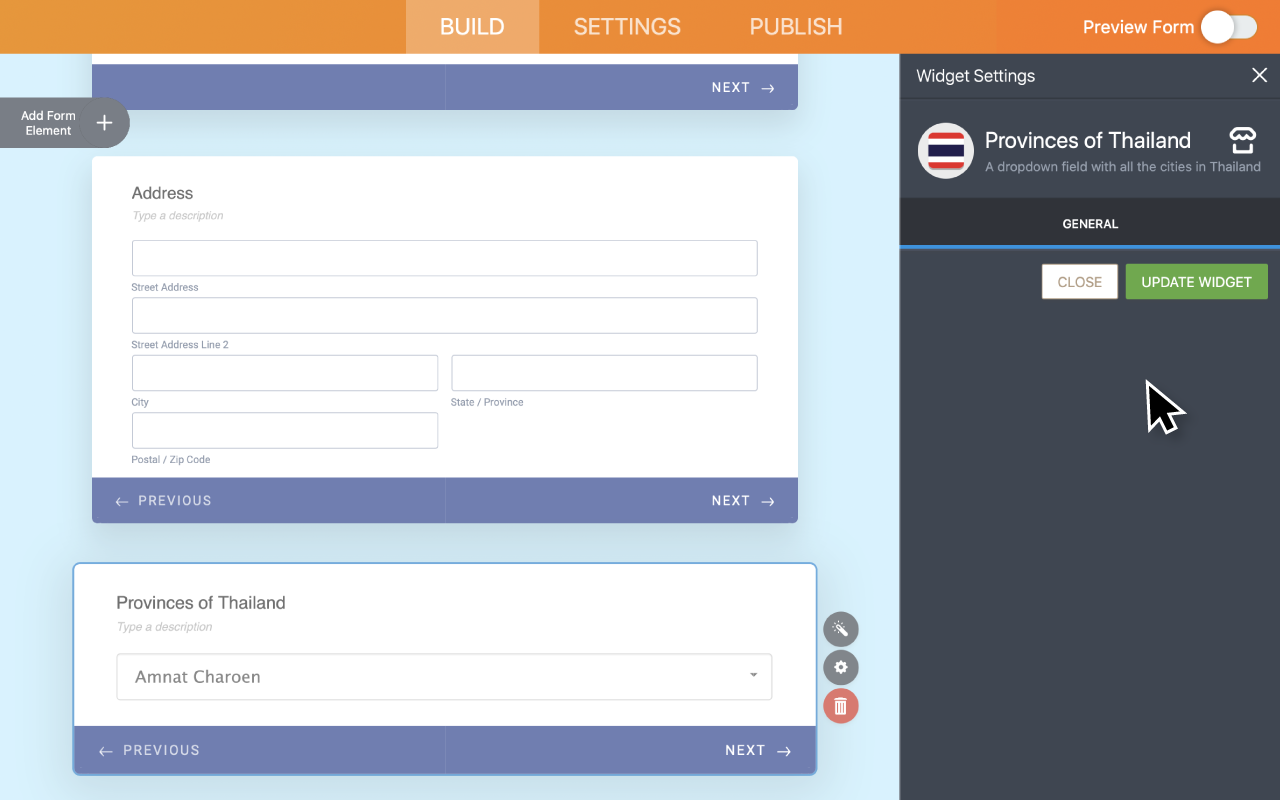Viewport: 1280px width, 800px height.
Task: Click the white CLOSE button
Action: pos(1079,282)
